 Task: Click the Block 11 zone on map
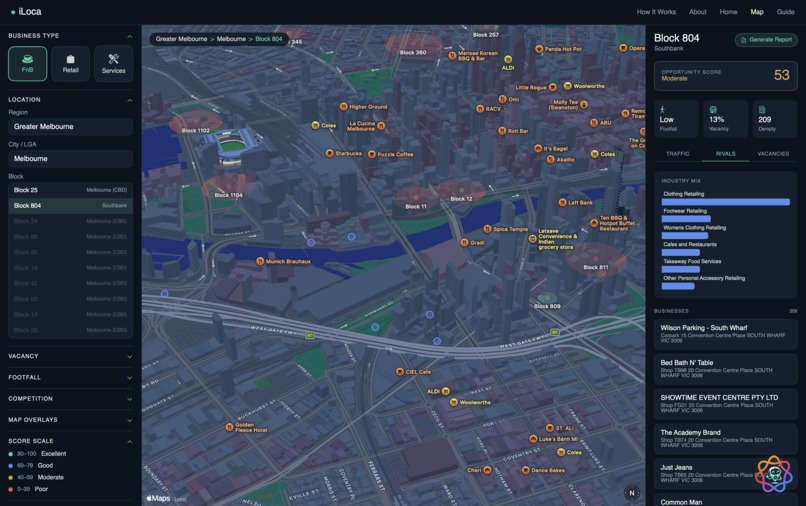(415, 200)
